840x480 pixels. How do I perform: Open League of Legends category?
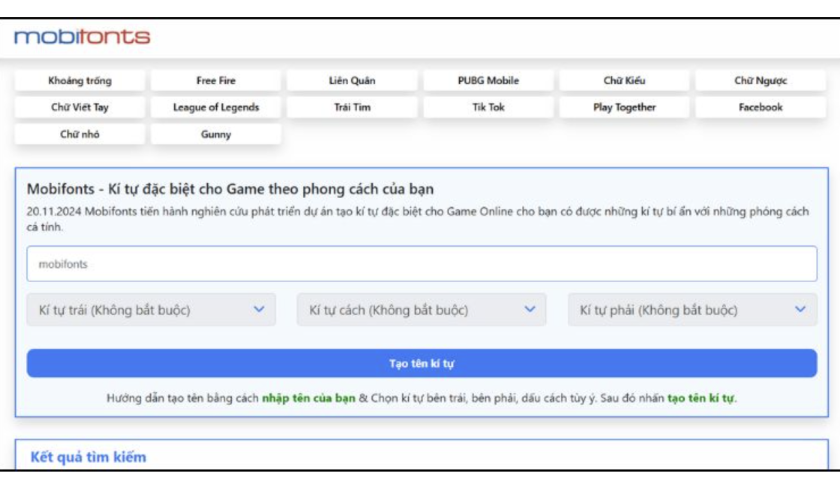[216, 107]
